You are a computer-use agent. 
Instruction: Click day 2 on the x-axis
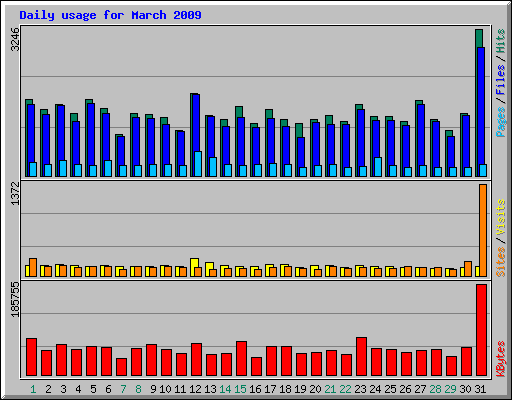point(48,389)
